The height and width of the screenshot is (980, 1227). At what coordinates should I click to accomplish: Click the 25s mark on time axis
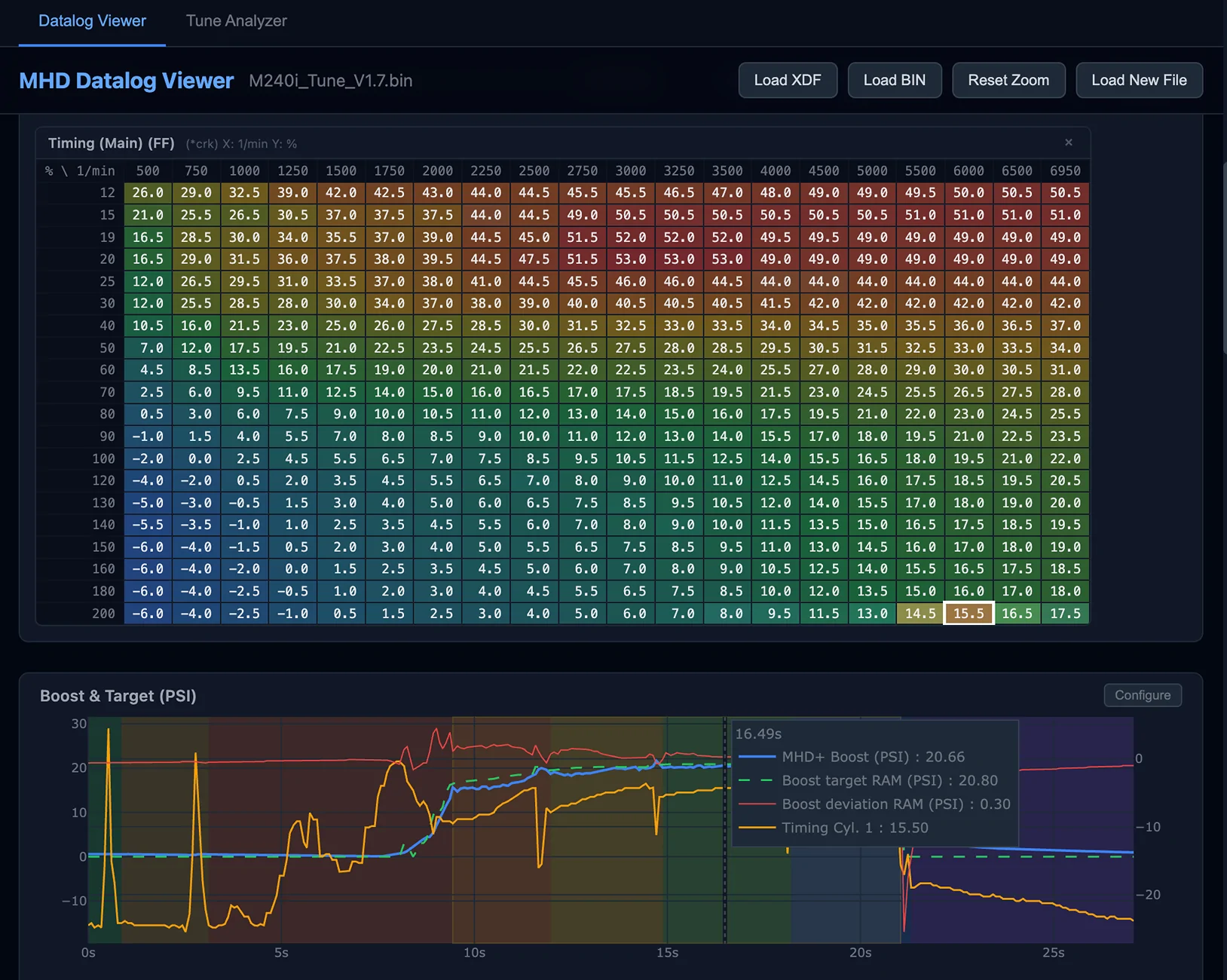coord(1053,953)
